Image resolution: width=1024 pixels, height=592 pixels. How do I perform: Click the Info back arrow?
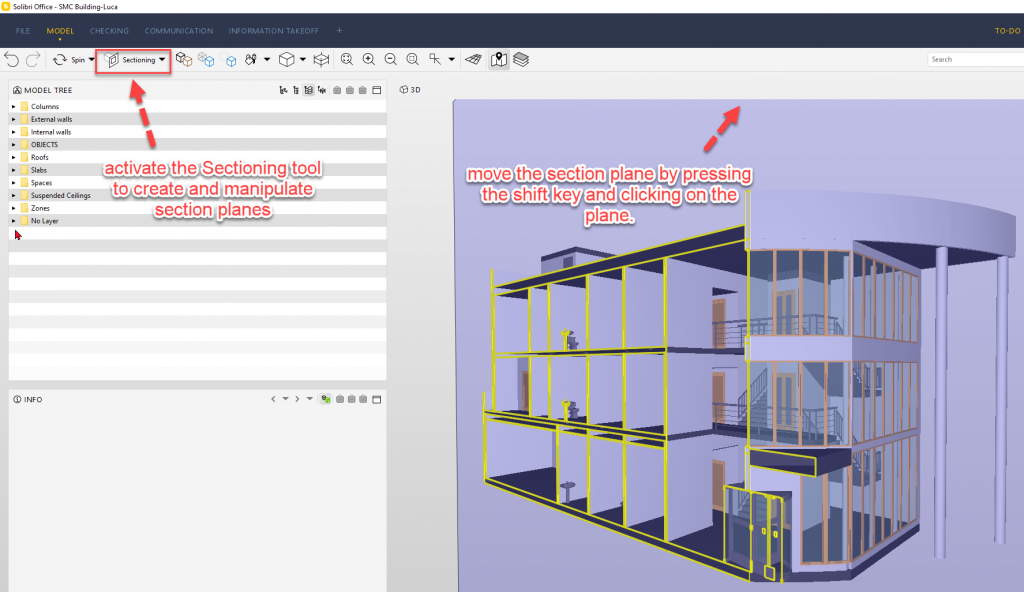coord(273,399)
